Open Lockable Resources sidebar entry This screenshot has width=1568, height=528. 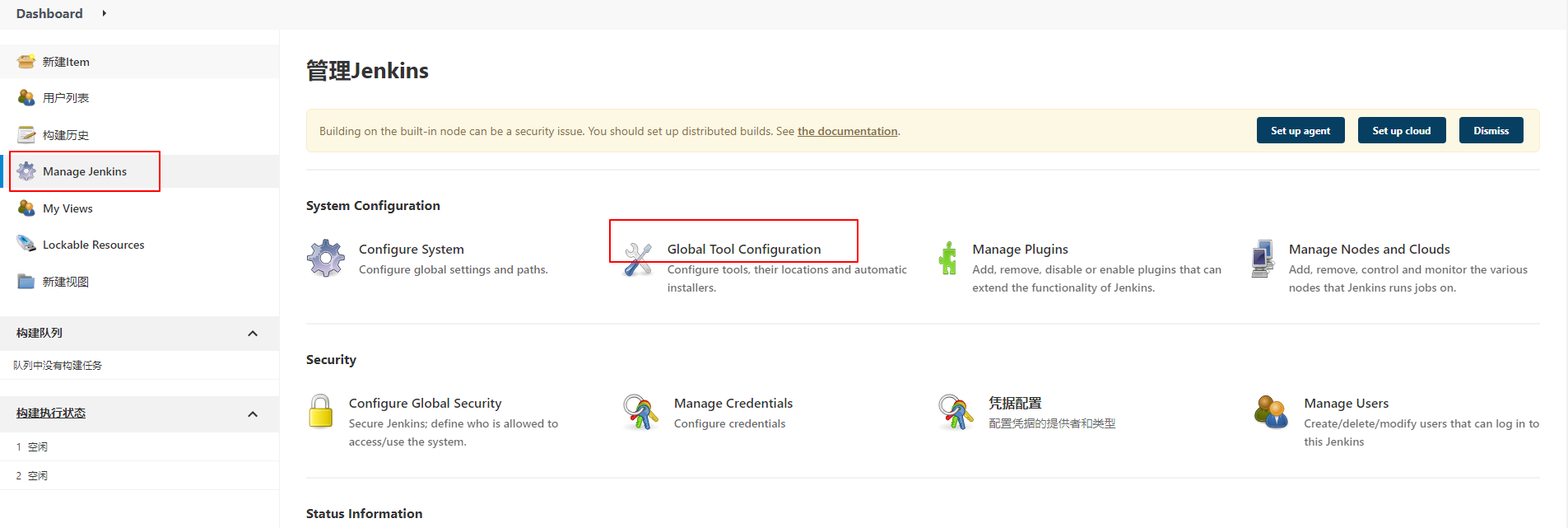pos(94,245)
